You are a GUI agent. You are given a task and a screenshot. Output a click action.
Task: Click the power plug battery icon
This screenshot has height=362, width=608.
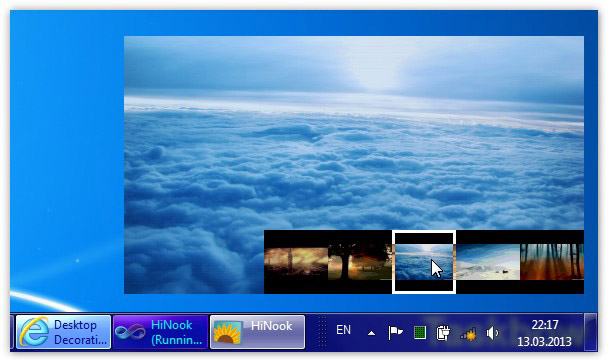tap(443, 333)
